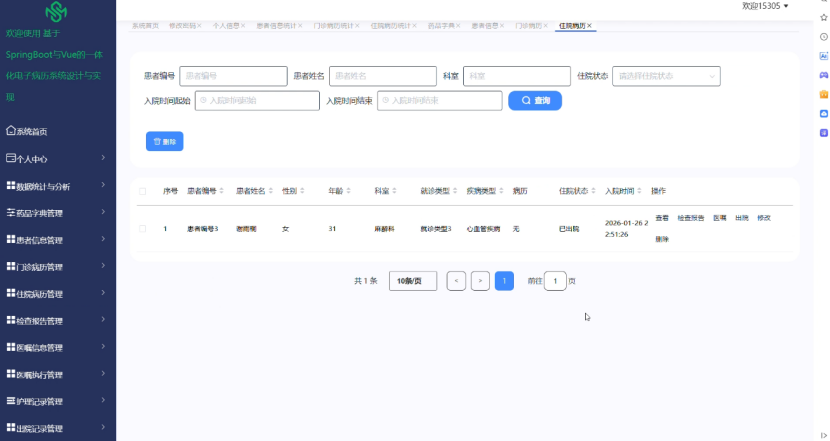Click the 个人中心 sidebar icon
The width and height of the screenshot is (830, 441).
[x=11, y=158]
